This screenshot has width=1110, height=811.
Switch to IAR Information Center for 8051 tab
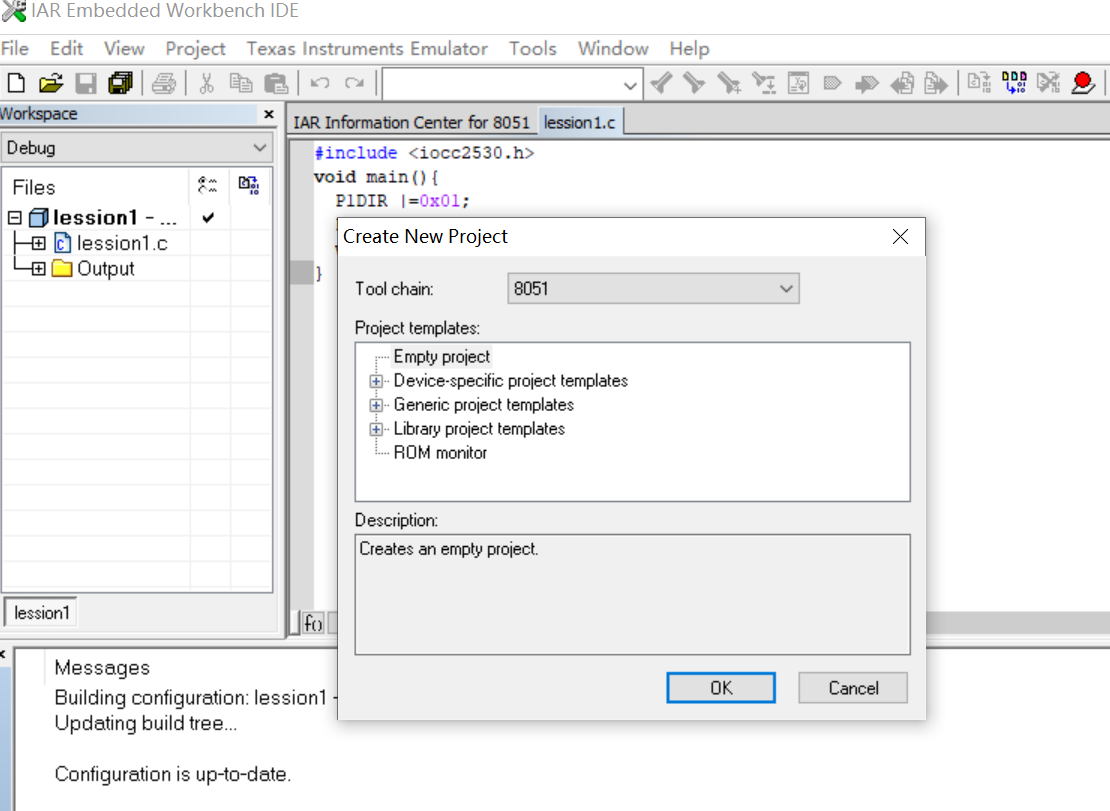coord(411,122)
